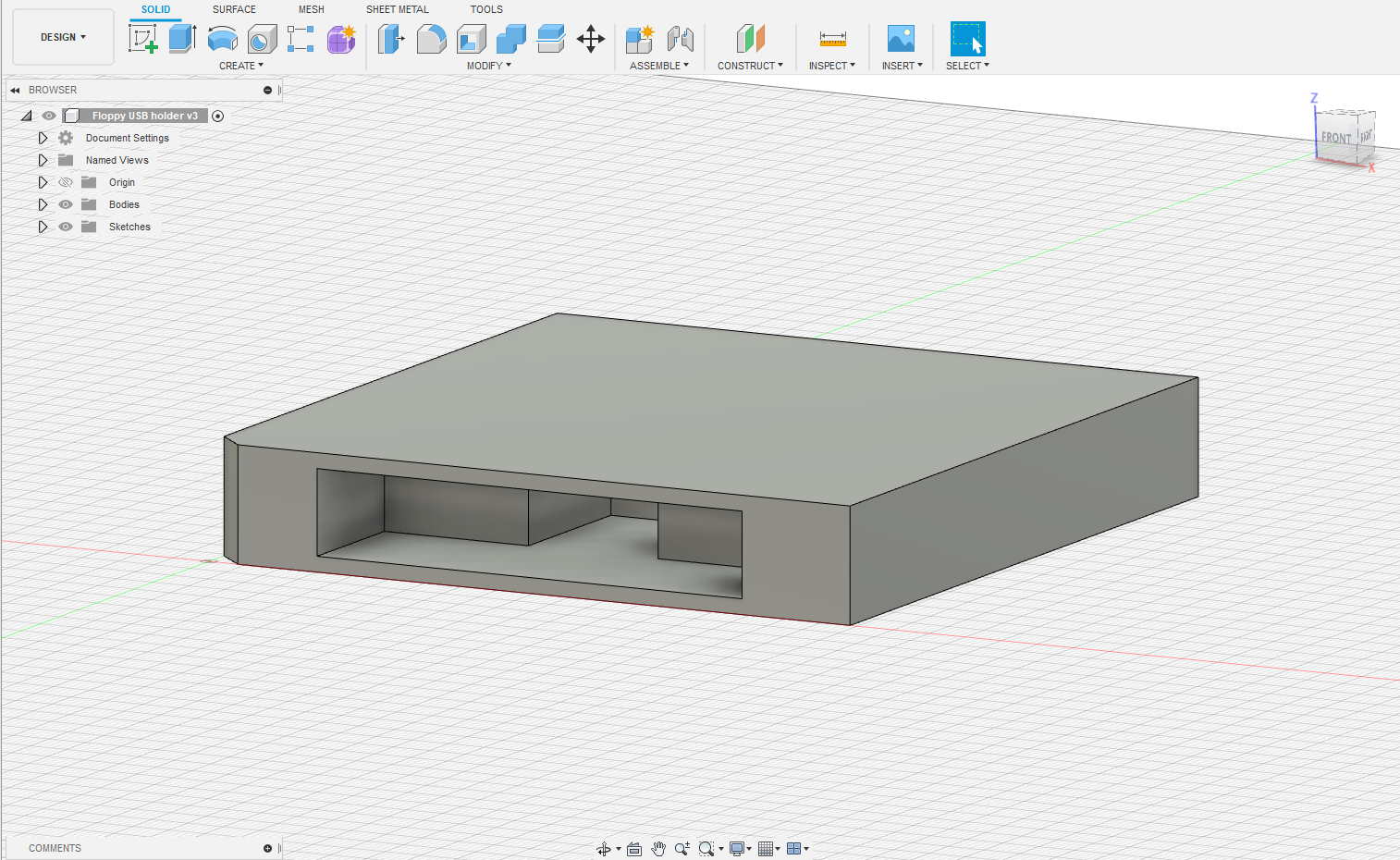This screenshot has height=860, width=1400.
Task: Select the Revolve tool
Action: coord(223,39)
